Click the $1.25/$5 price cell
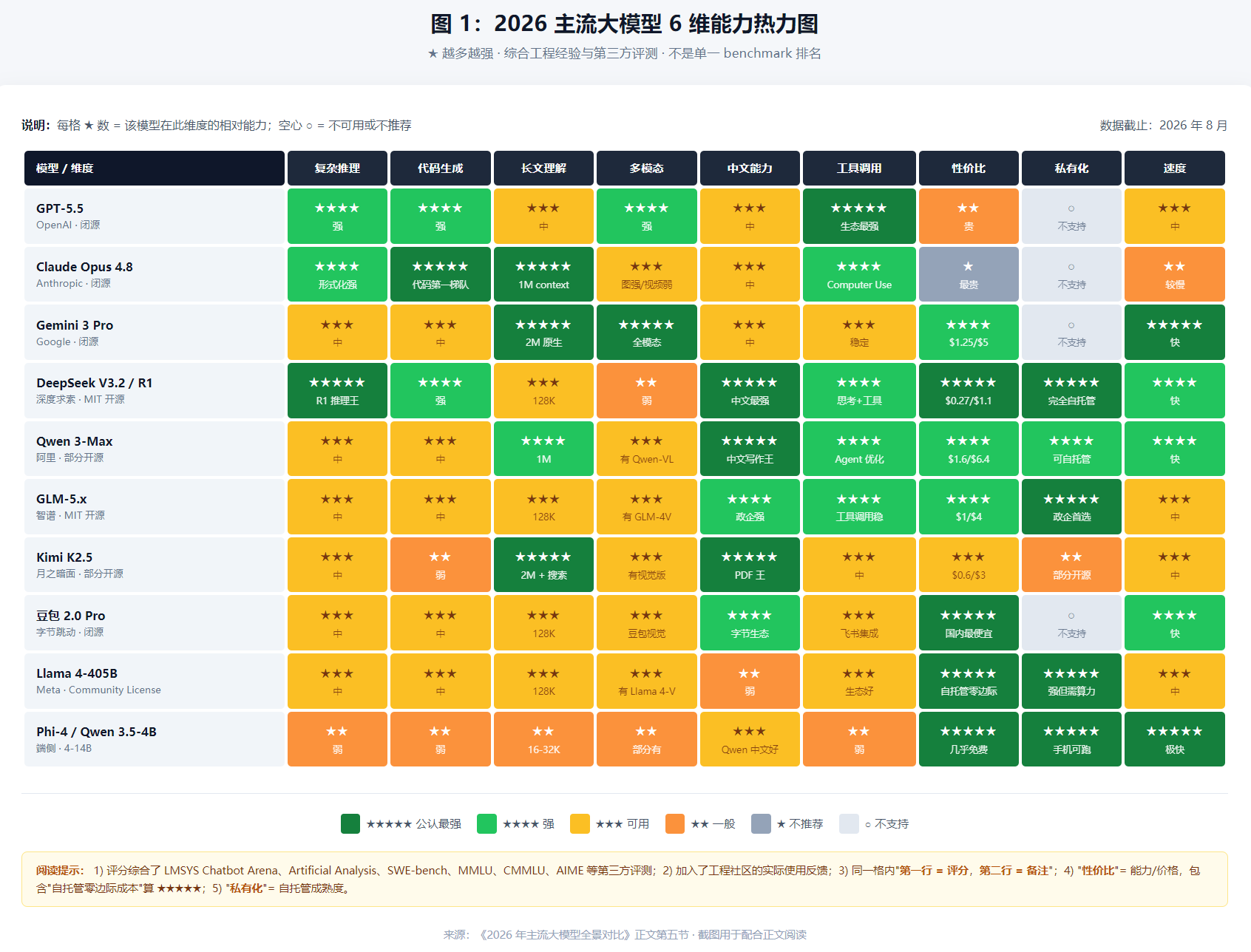 point(969,333)
